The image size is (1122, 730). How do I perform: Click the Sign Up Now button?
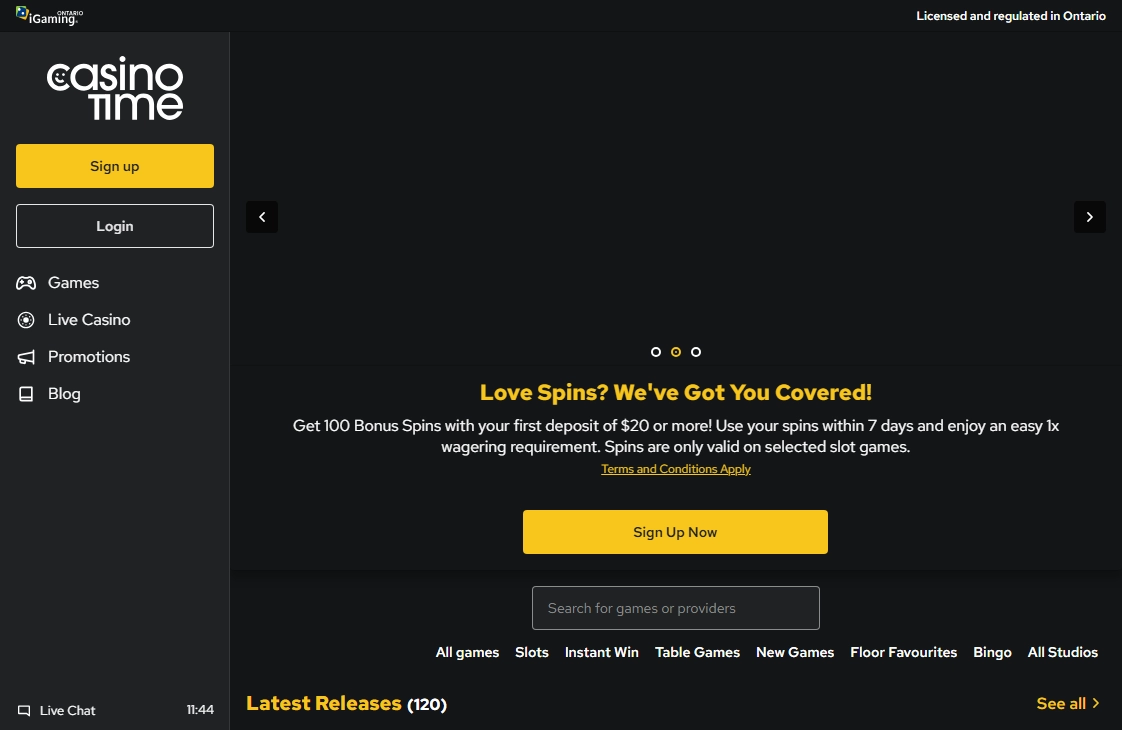tap(675, 532)
